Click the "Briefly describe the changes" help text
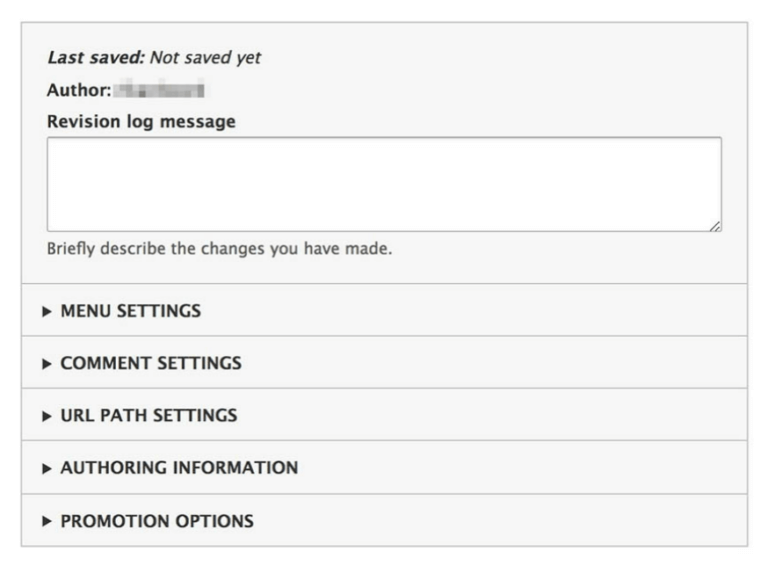This screenshot has width=768, height=573. point(219,249)
